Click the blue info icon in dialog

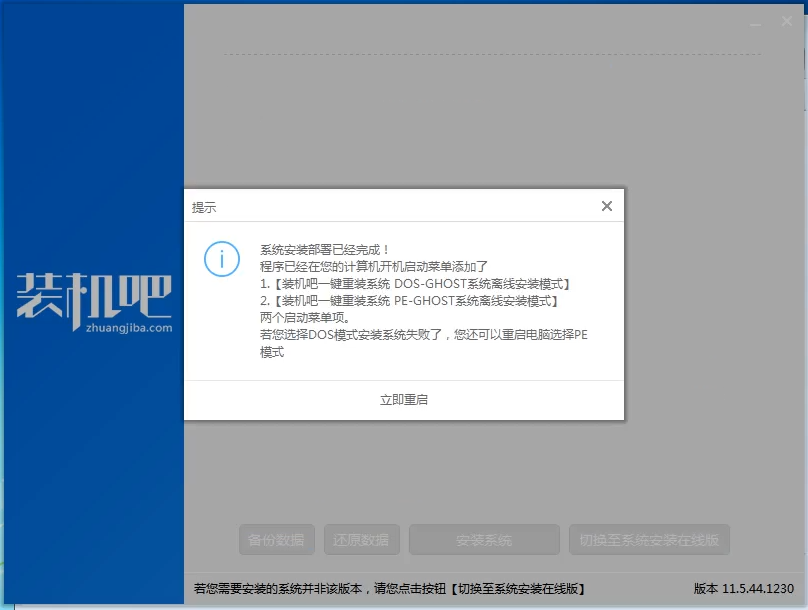(222, 258)
